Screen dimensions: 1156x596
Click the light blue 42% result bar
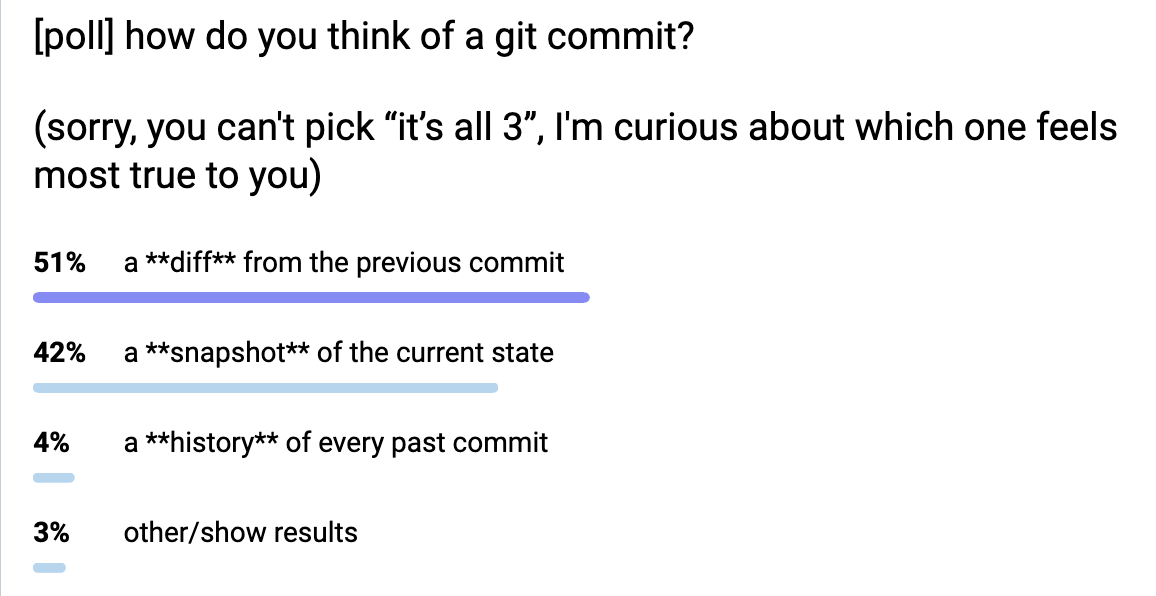[x=265, y=387]
